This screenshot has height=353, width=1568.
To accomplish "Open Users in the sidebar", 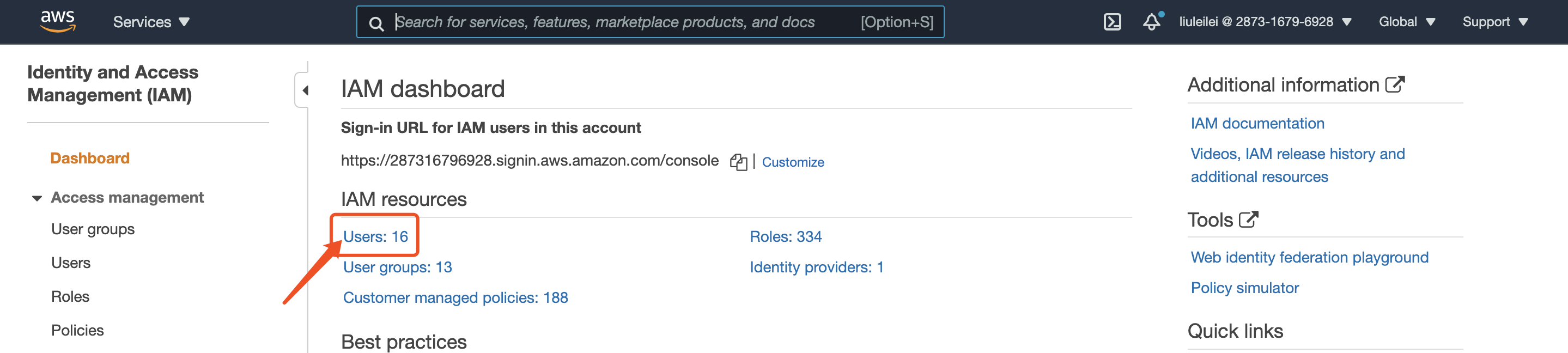I will (x=71, y=263).
